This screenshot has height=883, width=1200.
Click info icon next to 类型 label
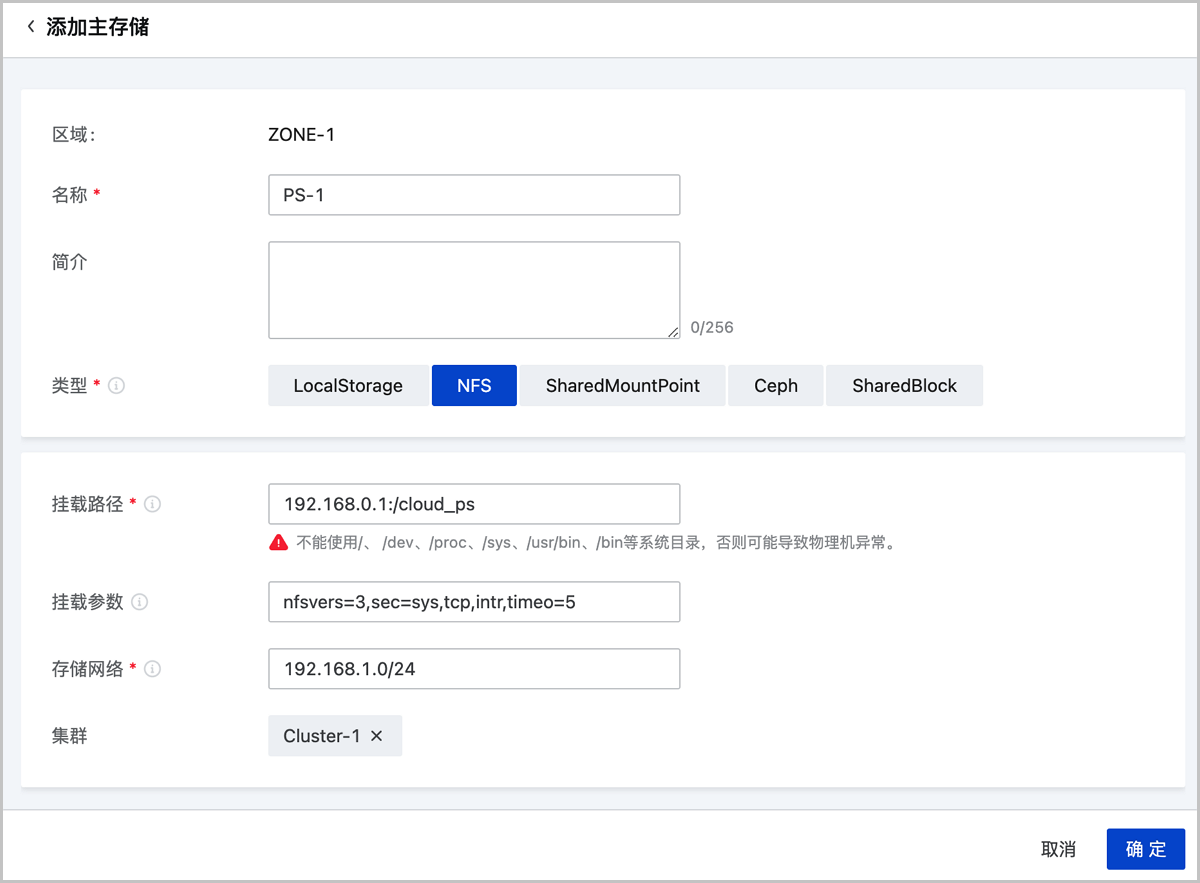(116, 386)
